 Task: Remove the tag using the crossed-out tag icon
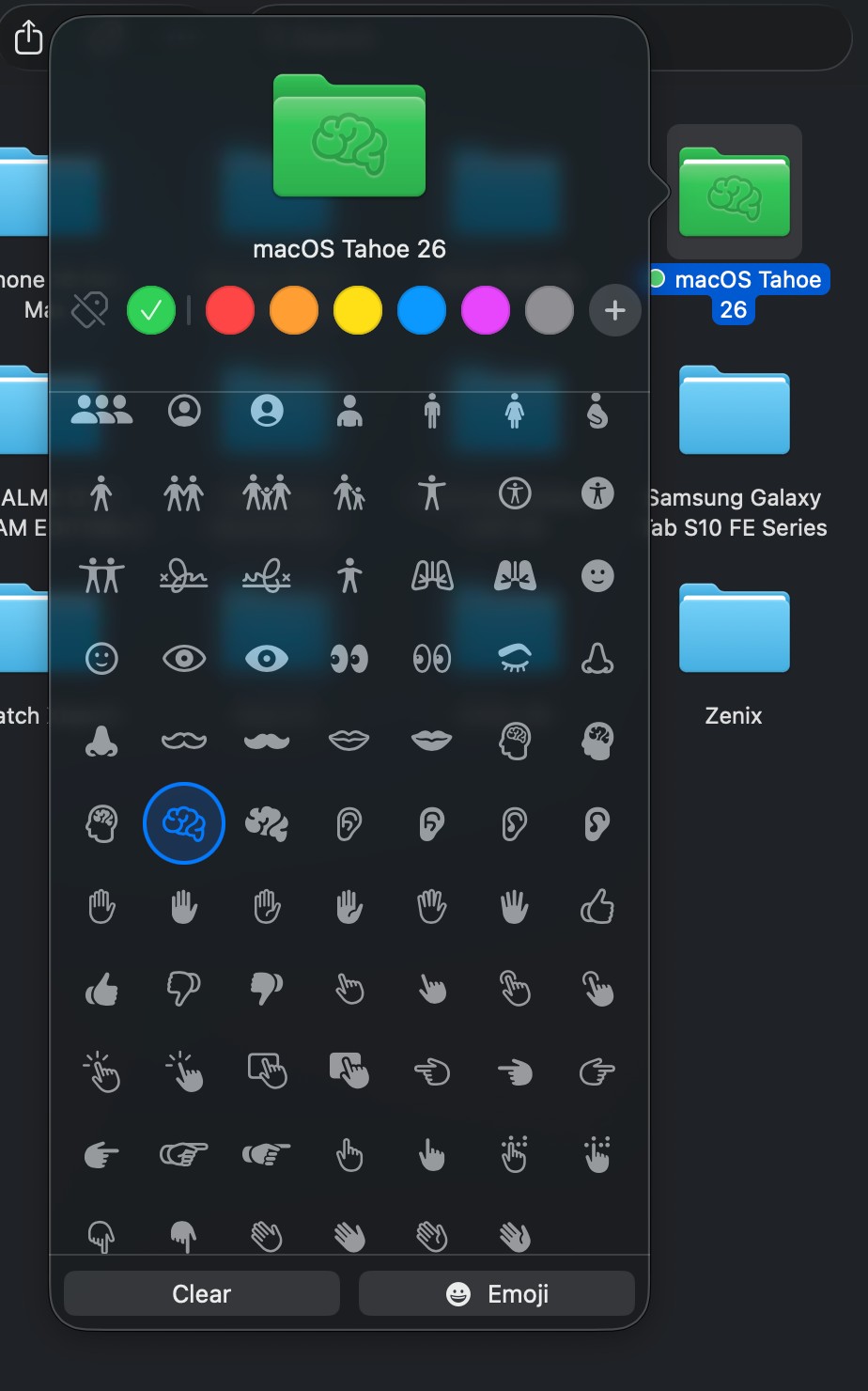[90, 309]
